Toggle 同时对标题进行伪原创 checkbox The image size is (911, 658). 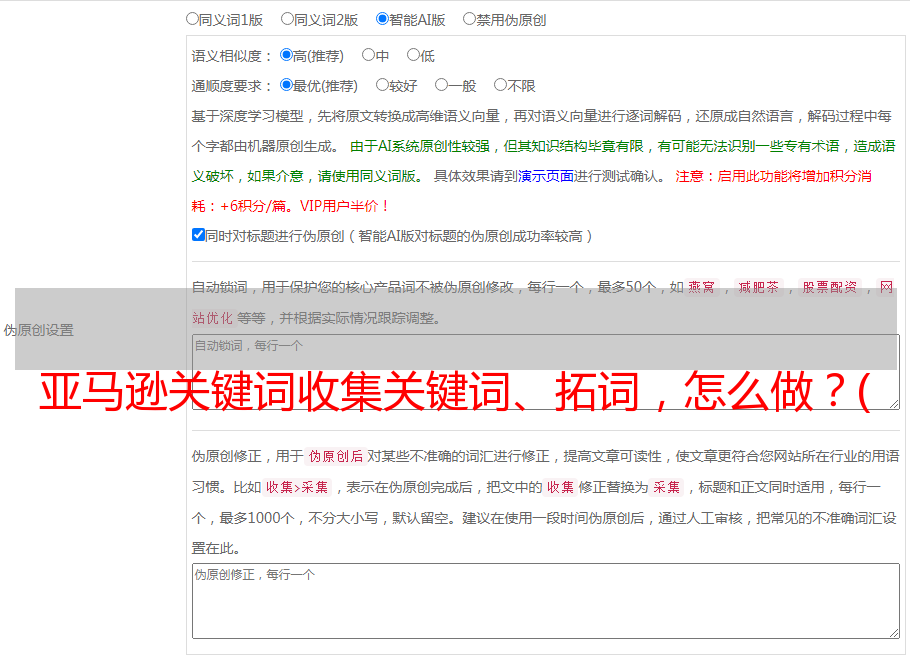click(x=198, y=235)
